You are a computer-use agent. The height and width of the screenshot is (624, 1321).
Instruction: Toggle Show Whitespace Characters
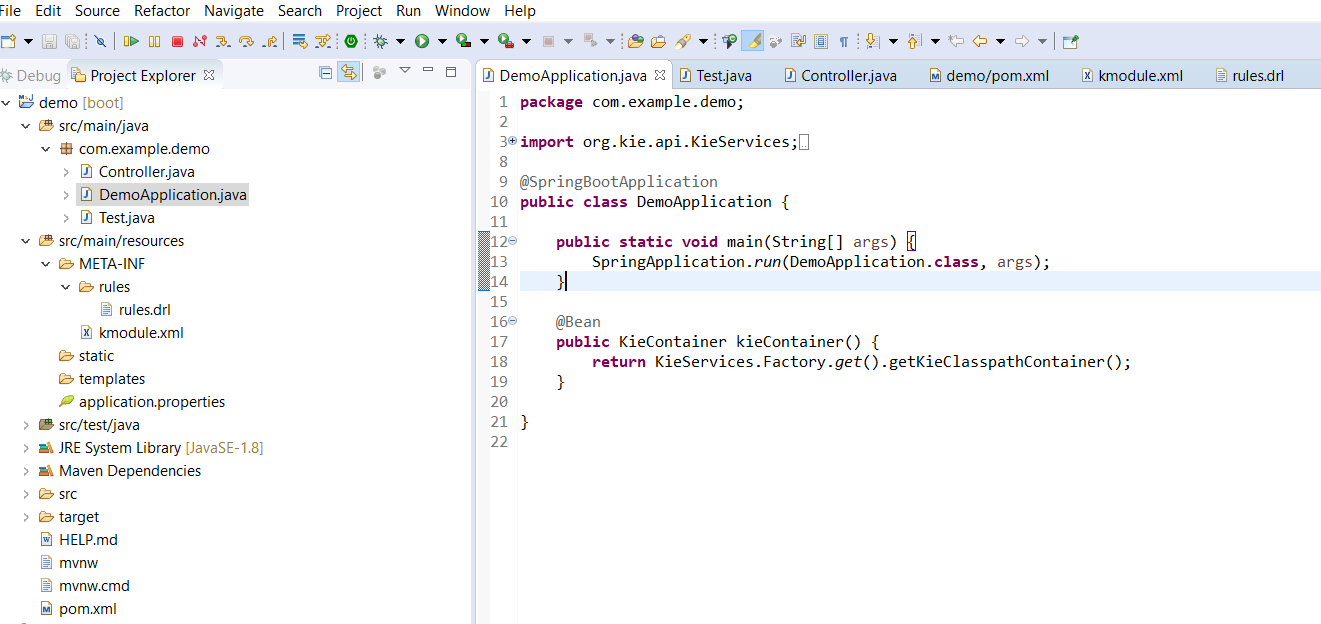[845, 40]
